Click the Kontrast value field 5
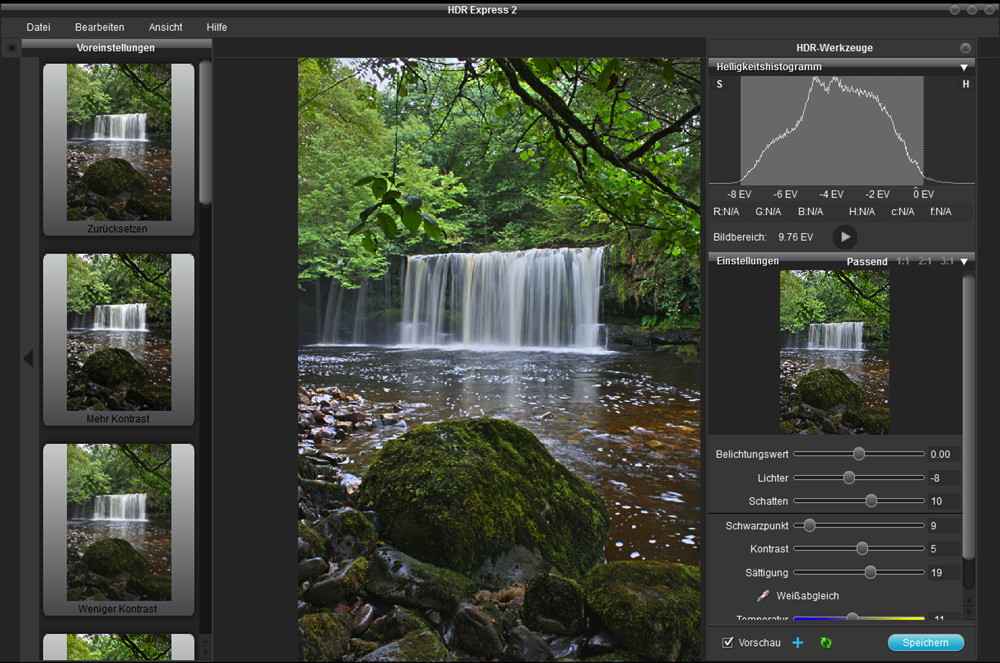The height and width of the screenshot is (663, 1000). tap(944, 549)
